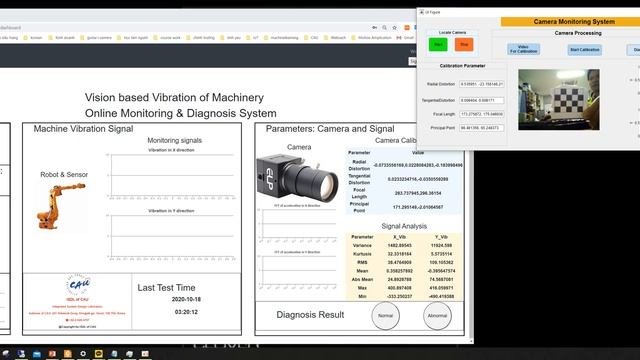Open the 'IoT' bookmark folder

253,38
